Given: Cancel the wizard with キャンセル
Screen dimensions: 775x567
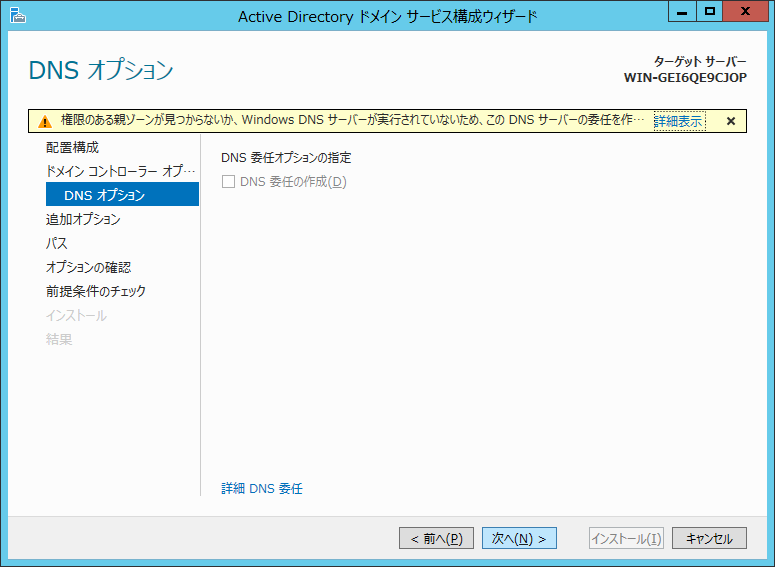Looking at the screenshot, I should [709, 538].
